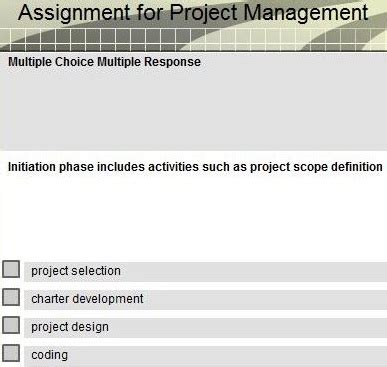Click the gray row bar right of 'charter development'
Viewport: 387px width, 367px height.
tap(267, 300)
